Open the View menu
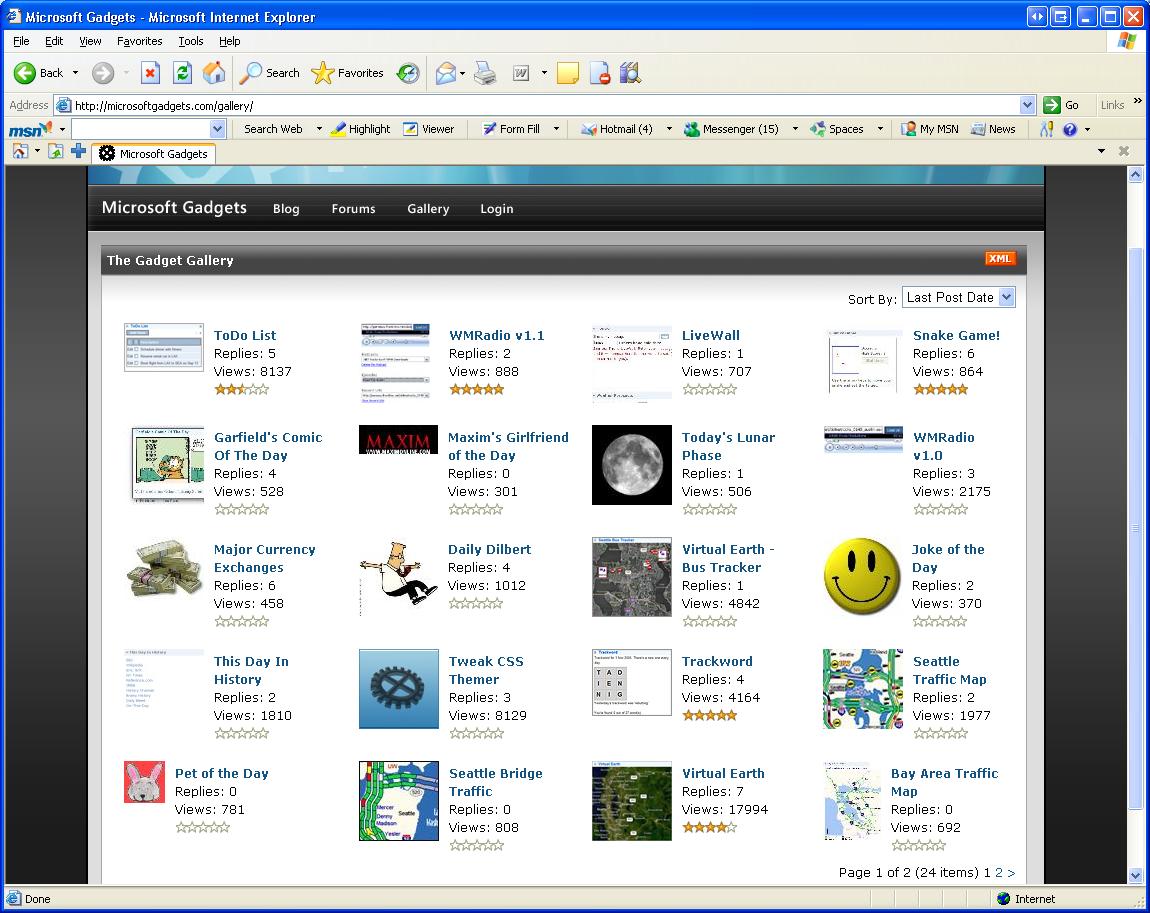 (x=90, y=41)
